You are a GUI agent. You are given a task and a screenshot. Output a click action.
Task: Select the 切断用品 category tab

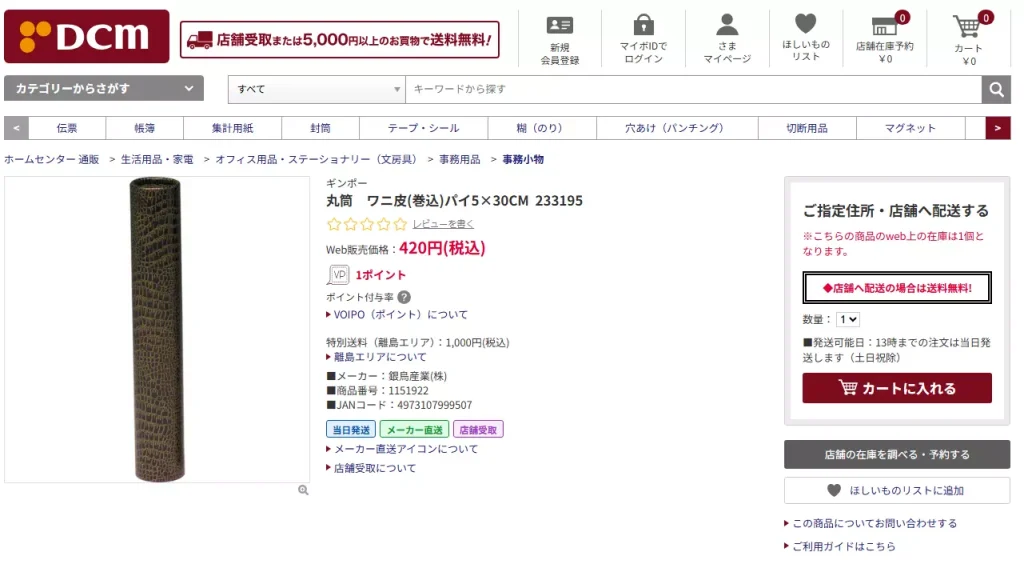(807, 128)
